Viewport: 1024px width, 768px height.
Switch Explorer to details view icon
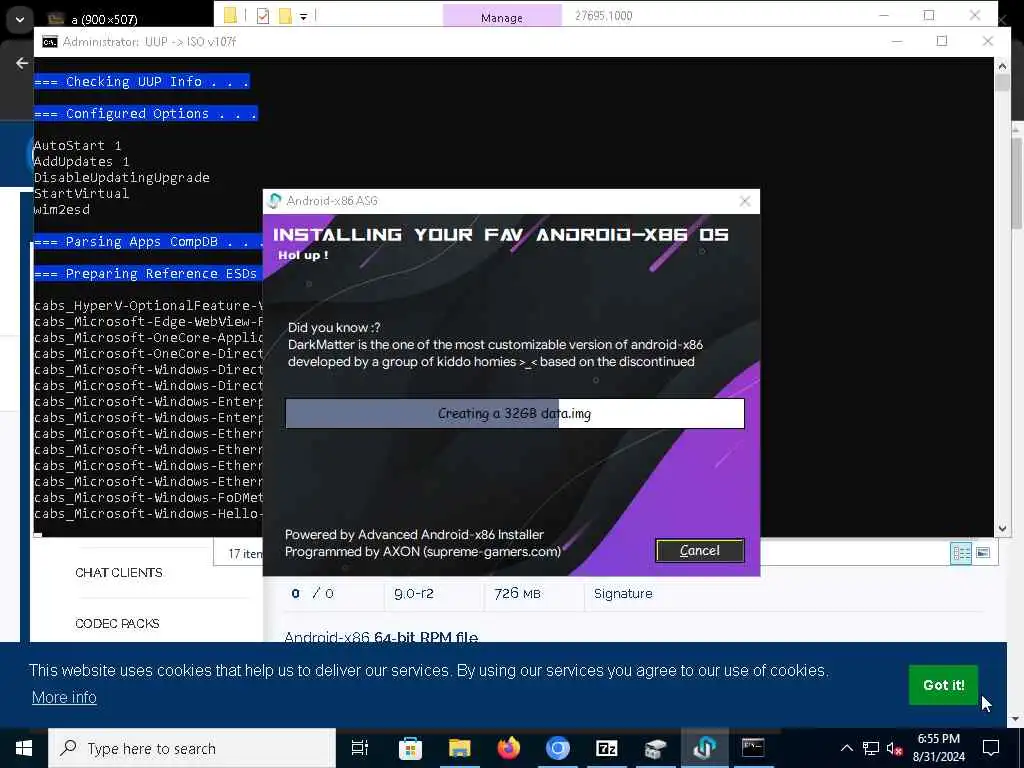point(961,553)
